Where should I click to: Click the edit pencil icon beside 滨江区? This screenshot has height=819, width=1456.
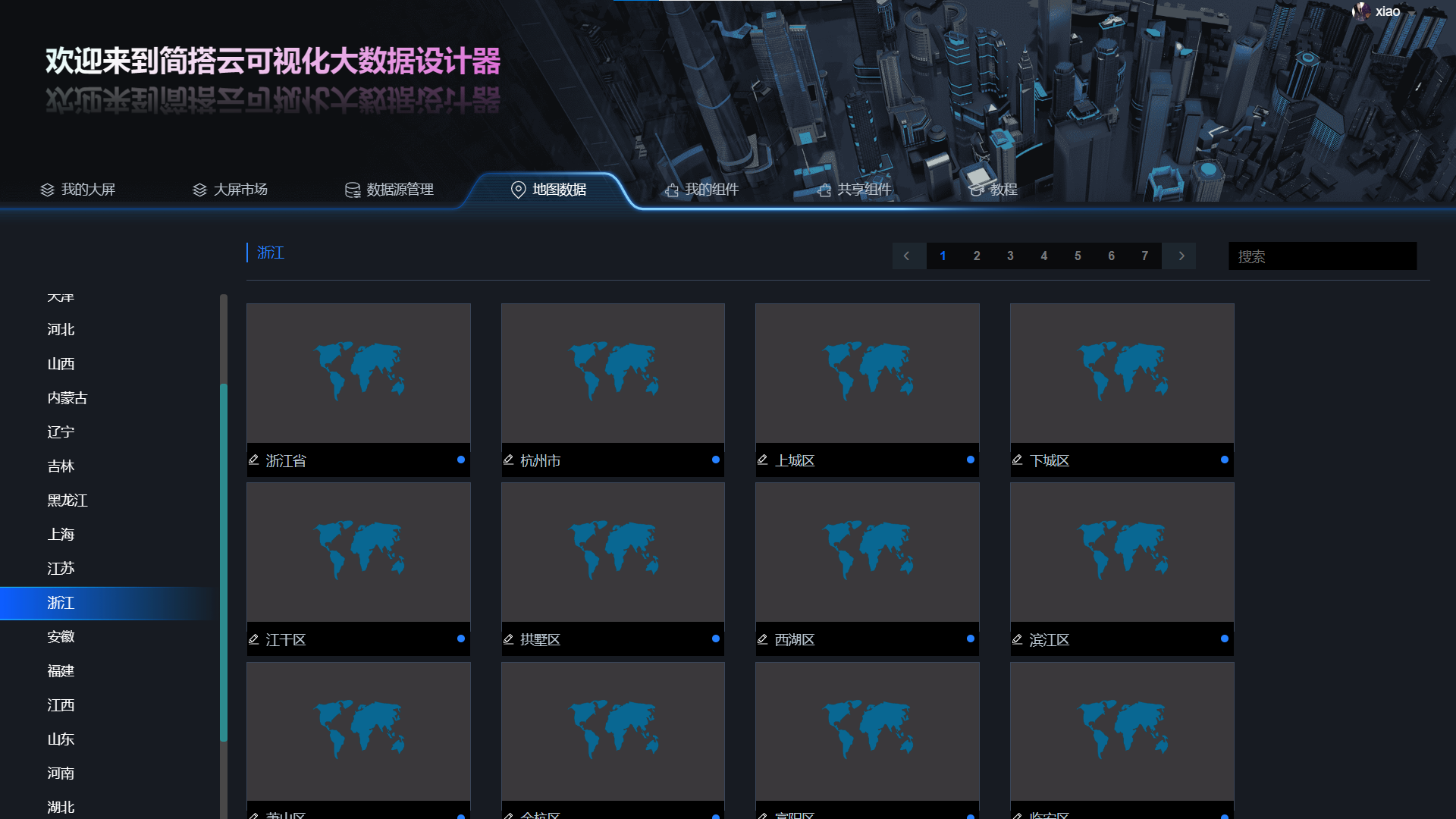(1018, 639)
